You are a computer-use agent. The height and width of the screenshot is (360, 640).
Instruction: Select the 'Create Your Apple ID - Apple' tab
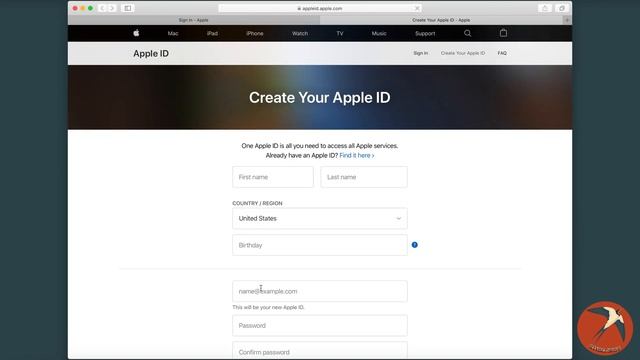[442, 20]
